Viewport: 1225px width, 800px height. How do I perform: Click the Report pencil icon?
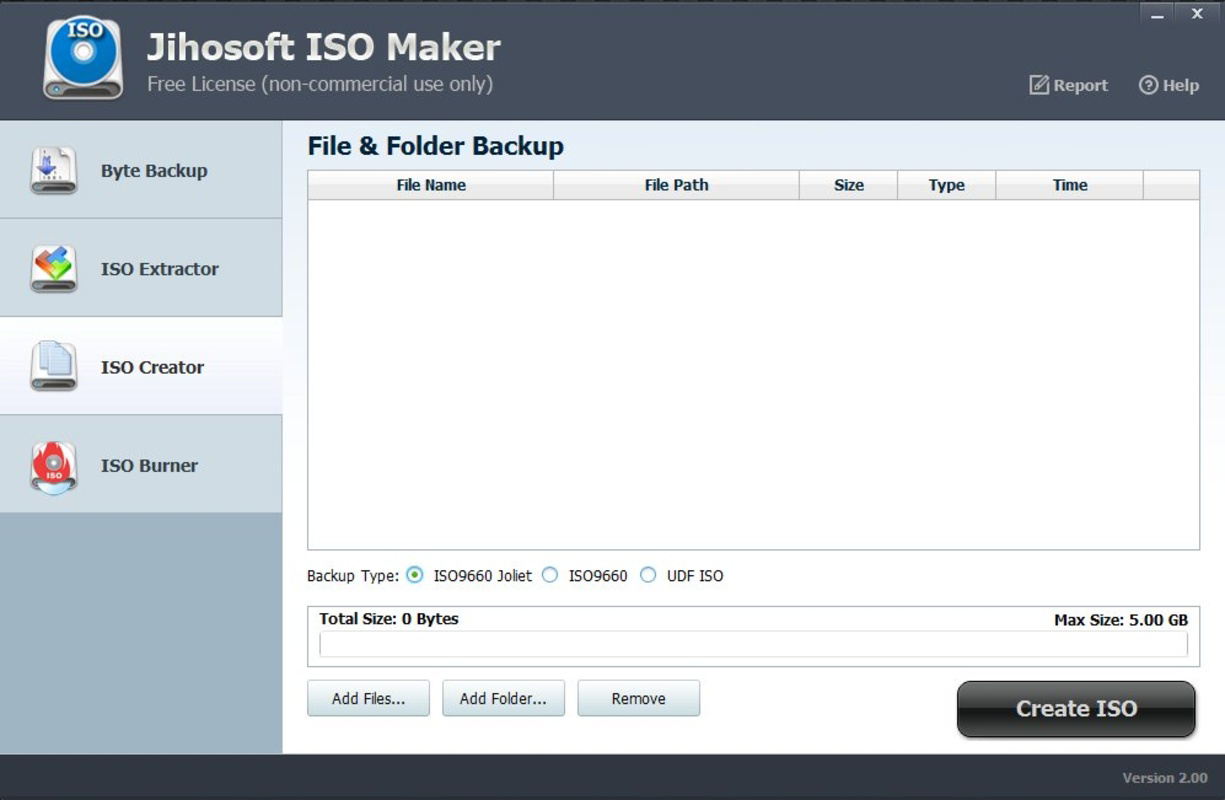pos(1039,85)
